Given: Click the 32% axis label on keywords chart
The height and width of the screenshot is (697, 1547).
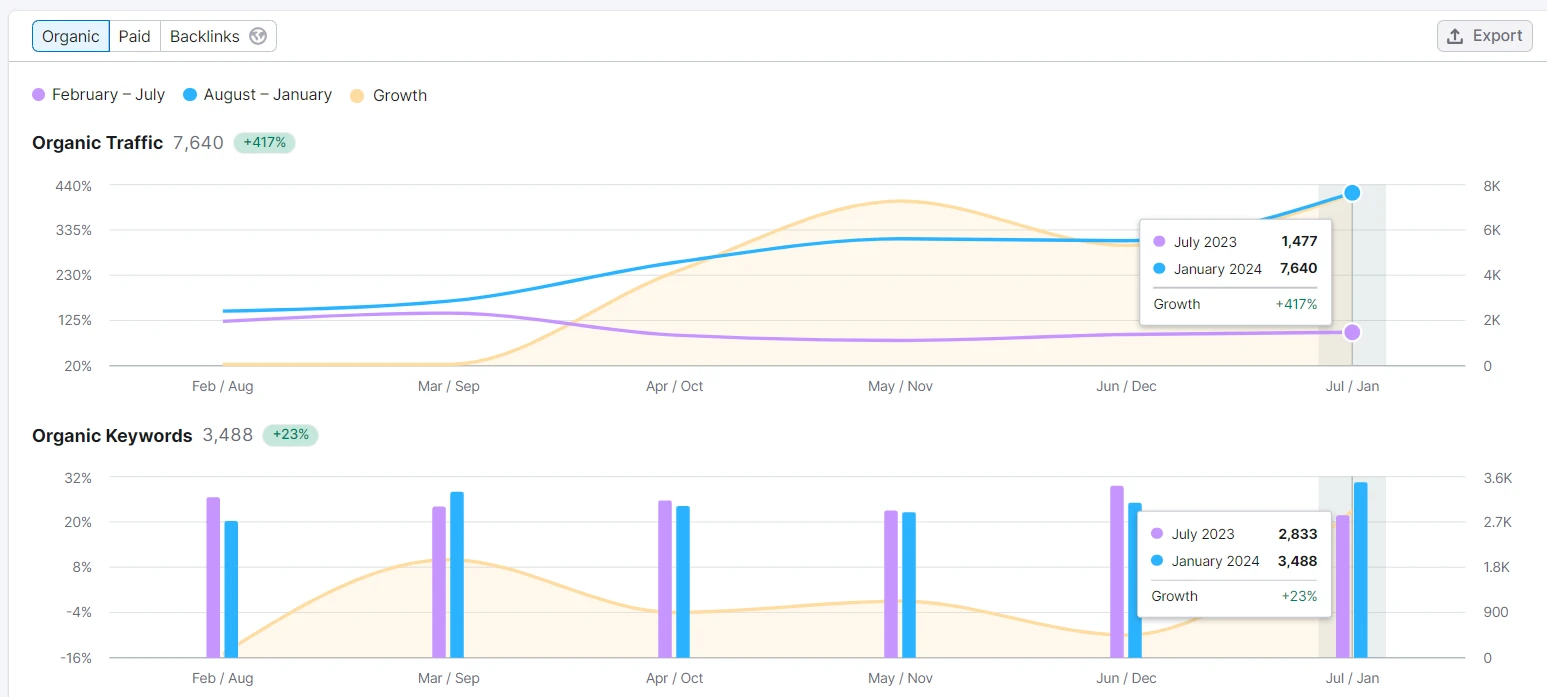Looking at the screenshot, I should [x=78, y=478].
